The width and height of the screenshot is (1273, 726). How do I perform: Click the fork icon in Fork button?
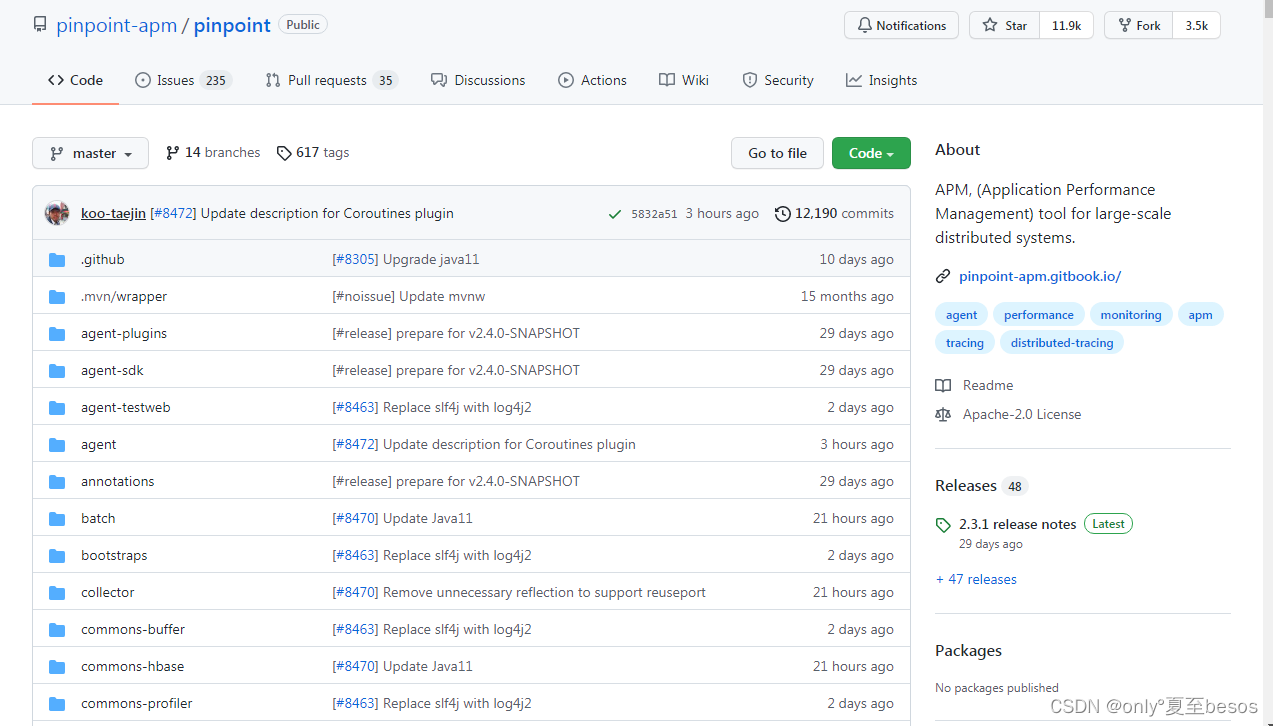point(1124,26)
